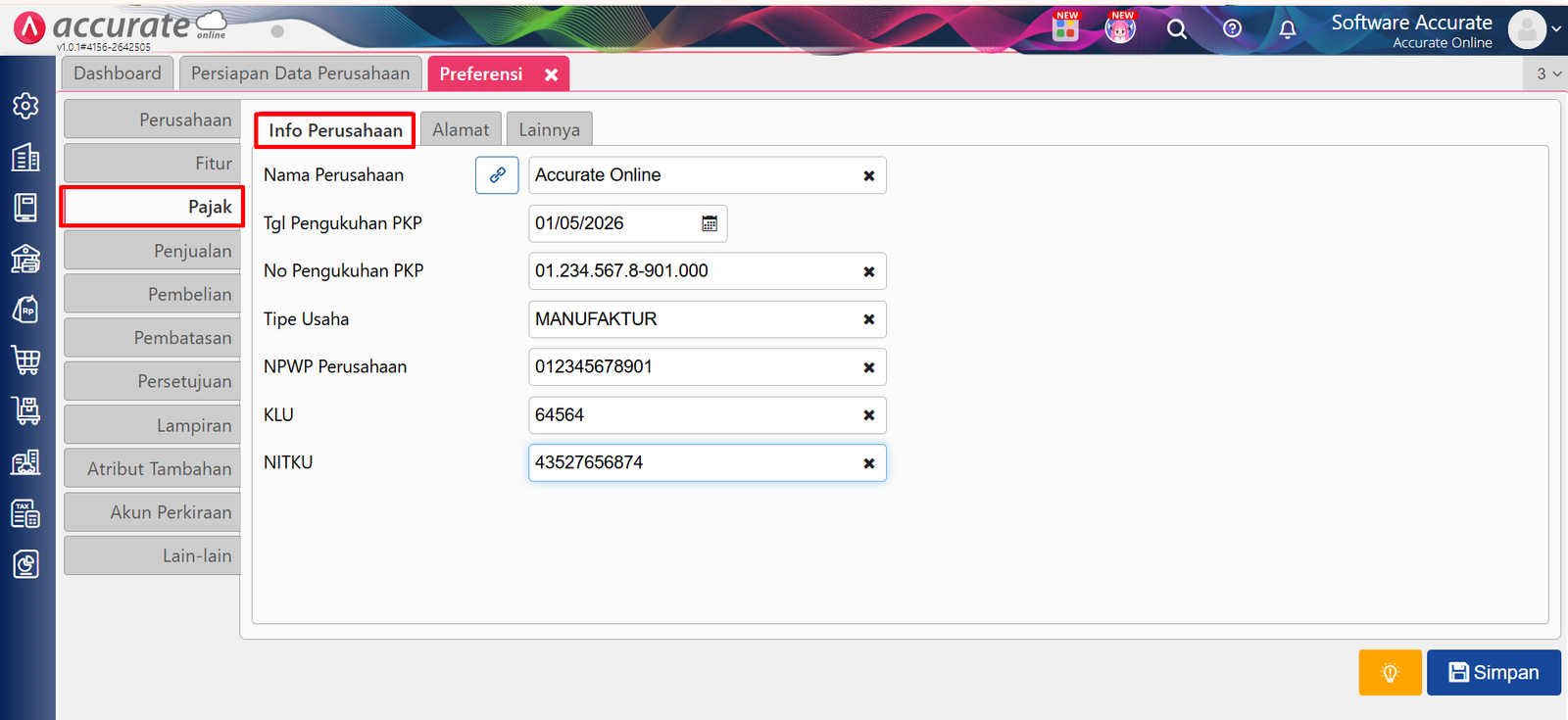Close the Preferensi tab
Viewport: 1568px width, 720px height.
552,74
